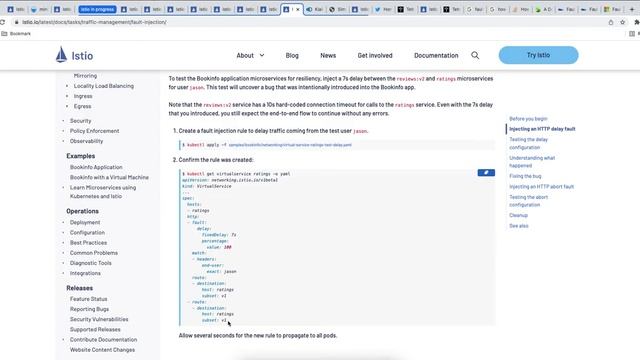
Task: Open Deployment under Operations
Action: 85,222
